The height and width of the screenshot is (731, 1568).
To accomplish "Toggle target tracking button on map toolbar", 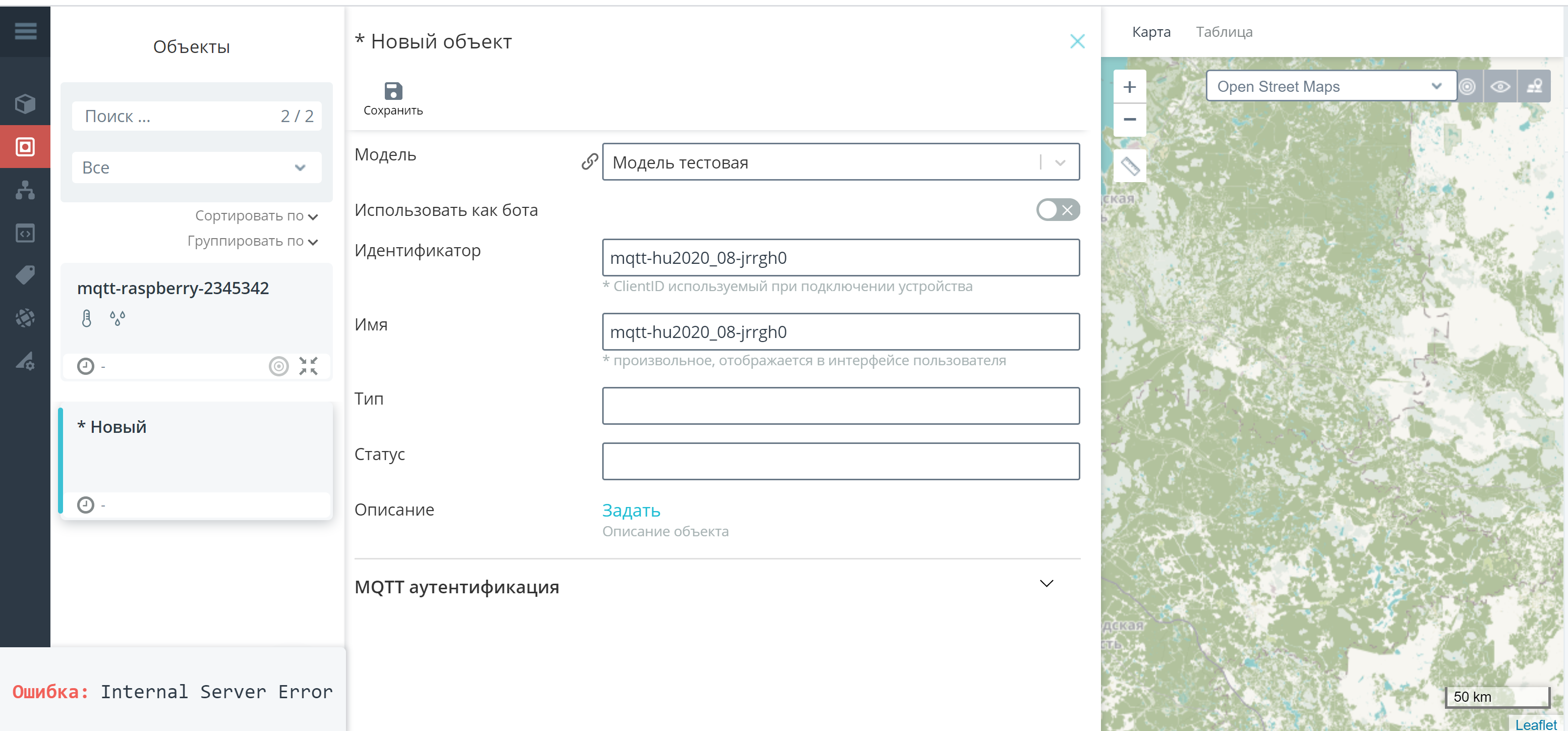I will coord(1468,86).
